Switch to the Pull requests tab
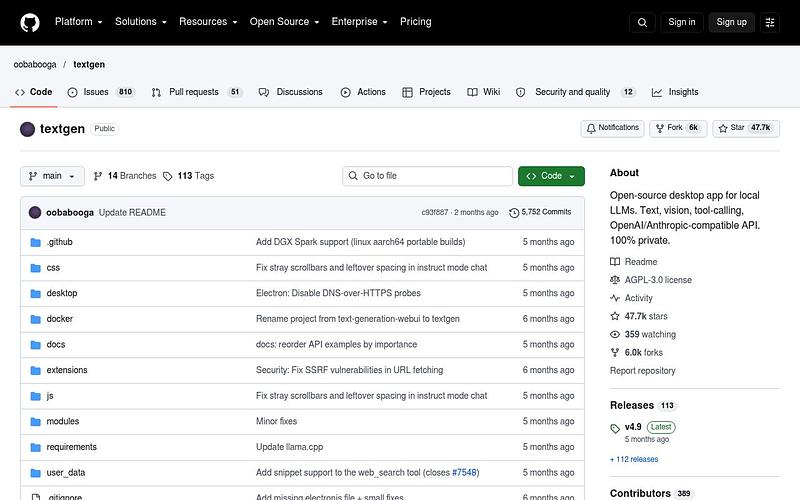This screenshot has width=800, height=500. (x=196, y=92)
